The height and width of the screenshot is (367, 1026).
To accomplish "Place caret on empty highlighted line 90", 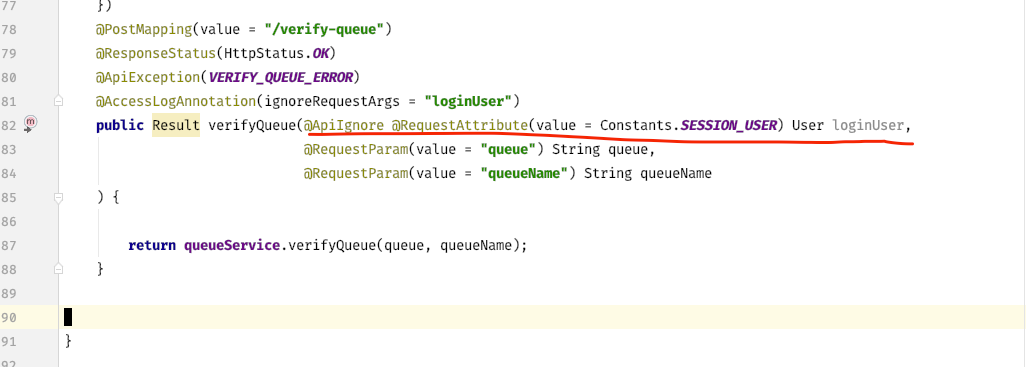I will click(542, 317).
